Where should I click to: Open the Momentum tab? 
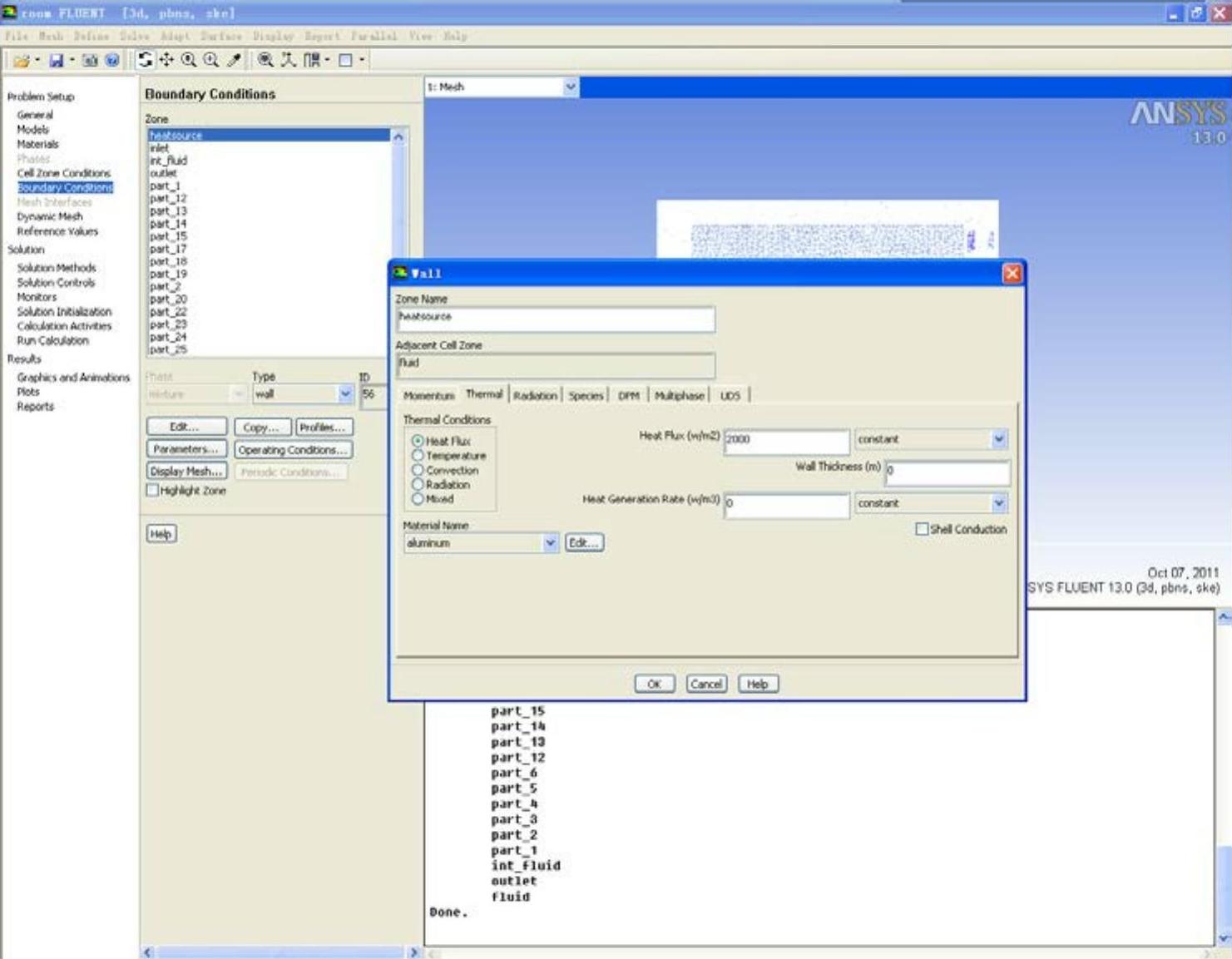pos(428,396)
